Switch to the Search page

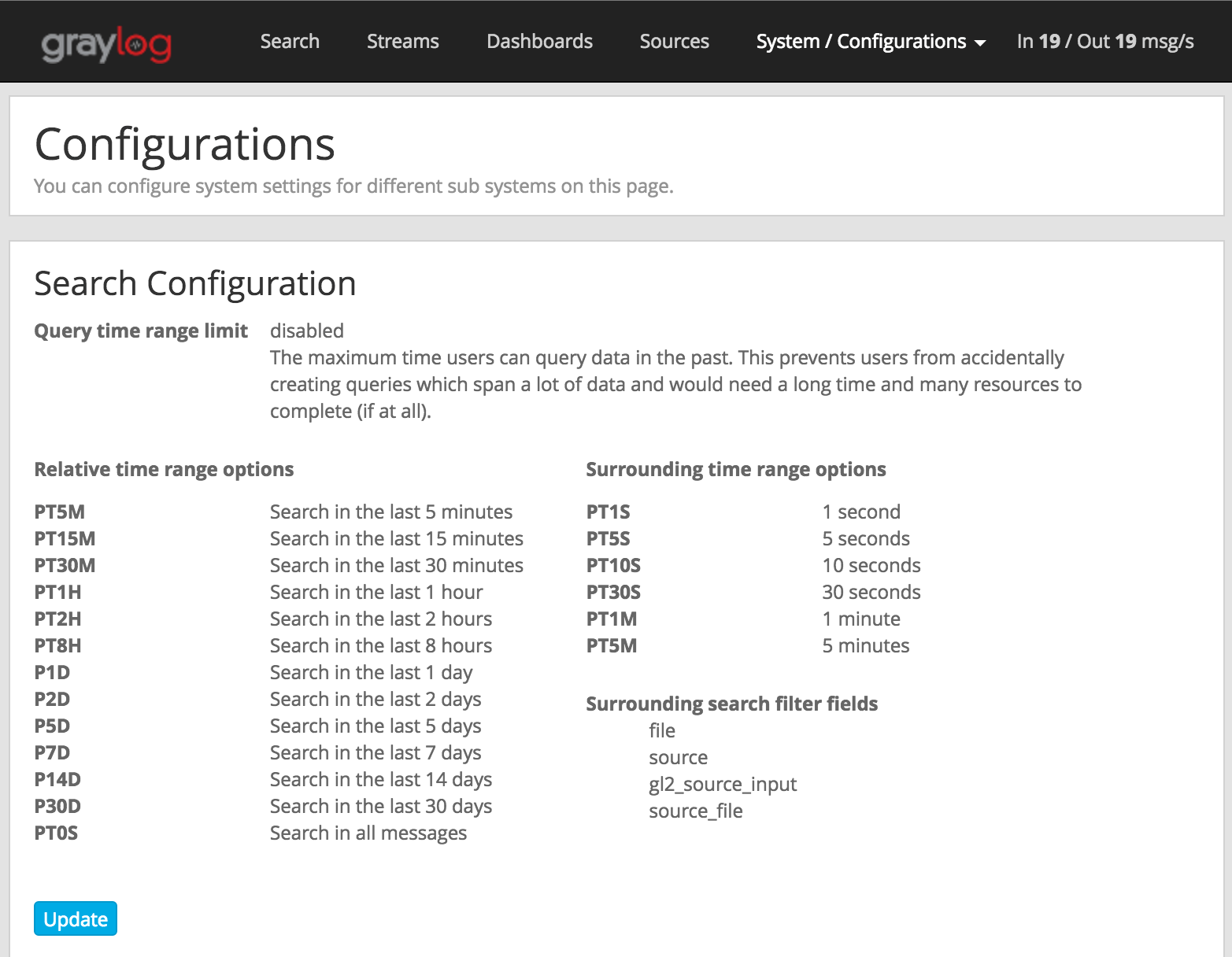click(x=290, y=42)
